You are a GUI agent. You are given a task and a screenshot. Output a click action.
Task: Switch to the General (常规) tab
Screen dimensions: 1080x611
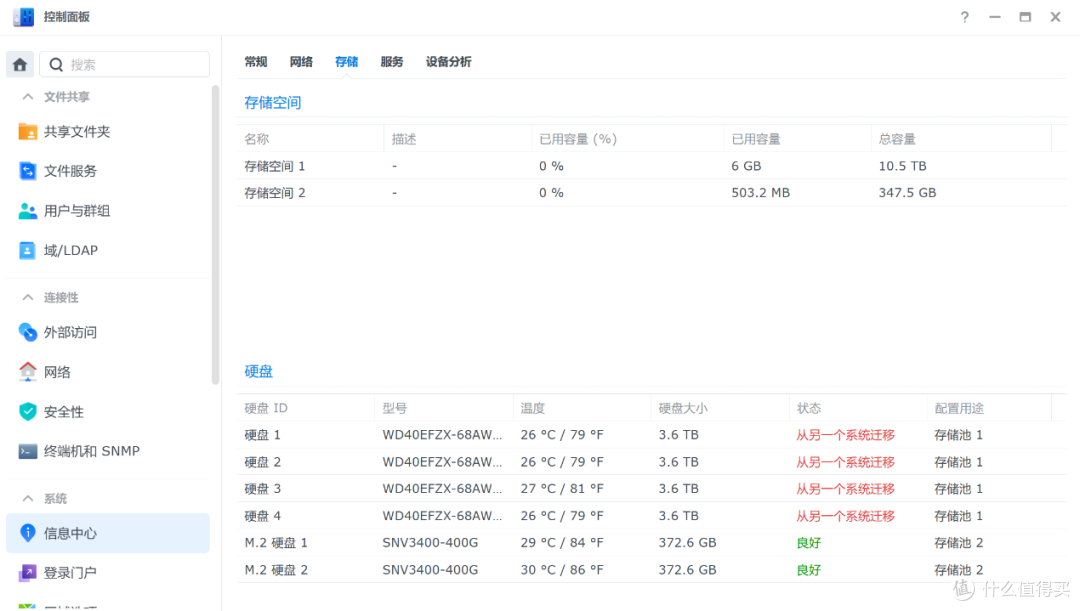256,62
